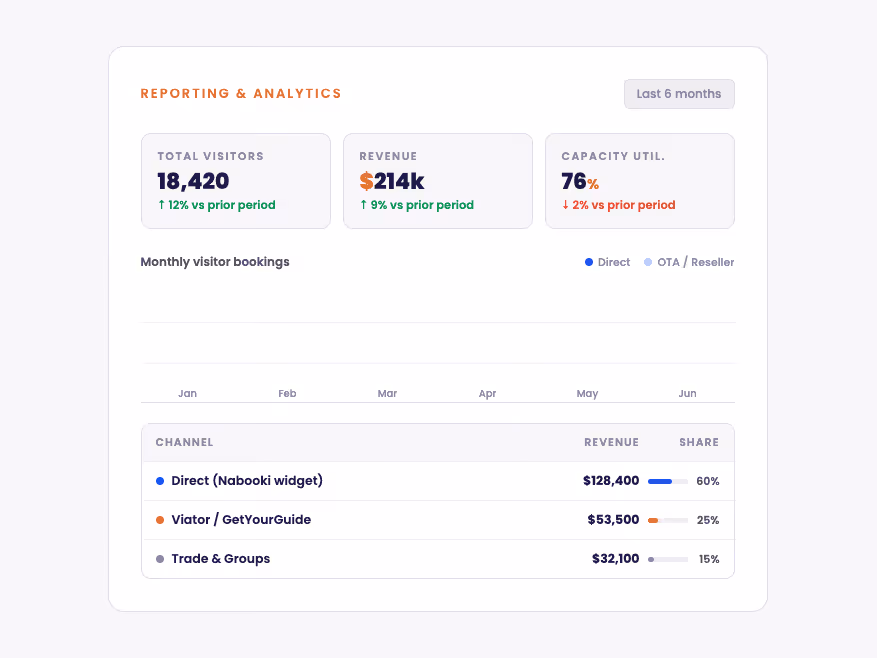This screenshot has height=658, width=877.
Task: Open the Last 6 months period selector
Action: click(679, 94)
